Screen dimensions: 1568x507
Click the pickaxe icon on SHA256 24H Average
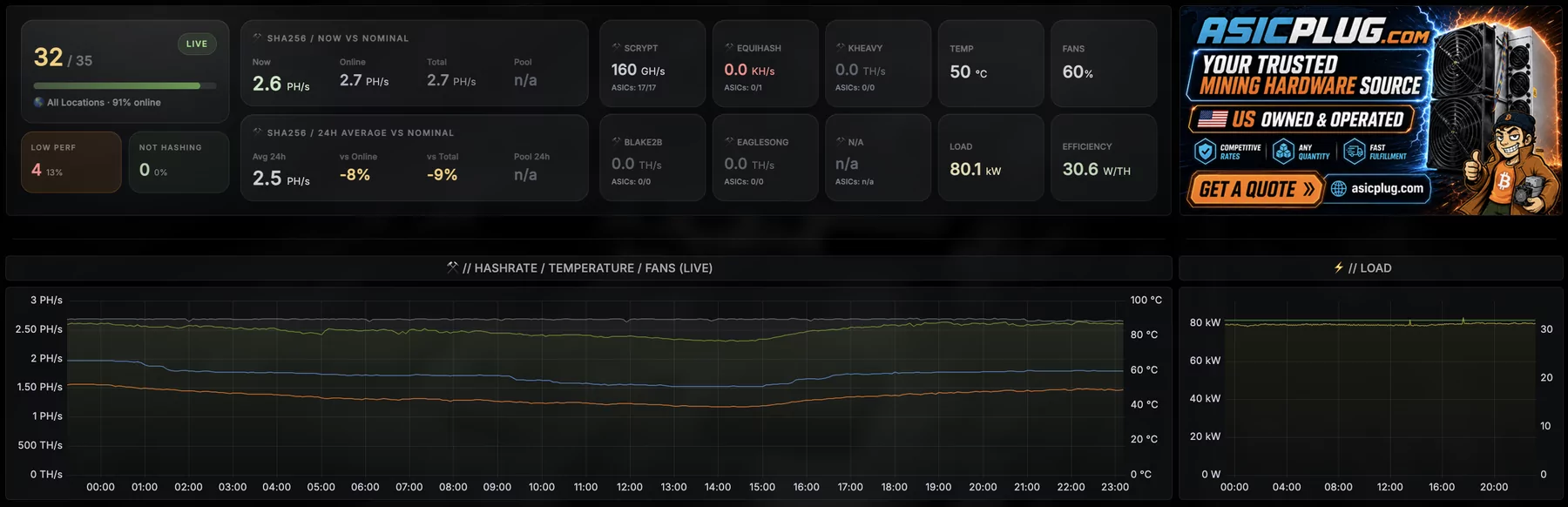click(x=258, y=132)
